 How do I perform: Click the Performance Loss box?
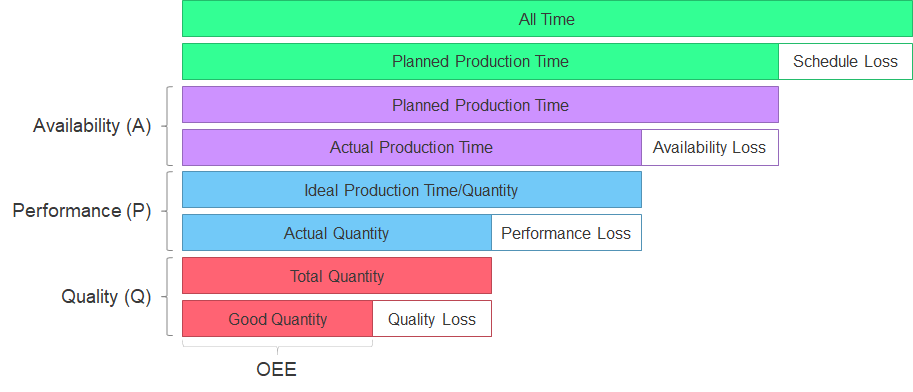(566, 233)
